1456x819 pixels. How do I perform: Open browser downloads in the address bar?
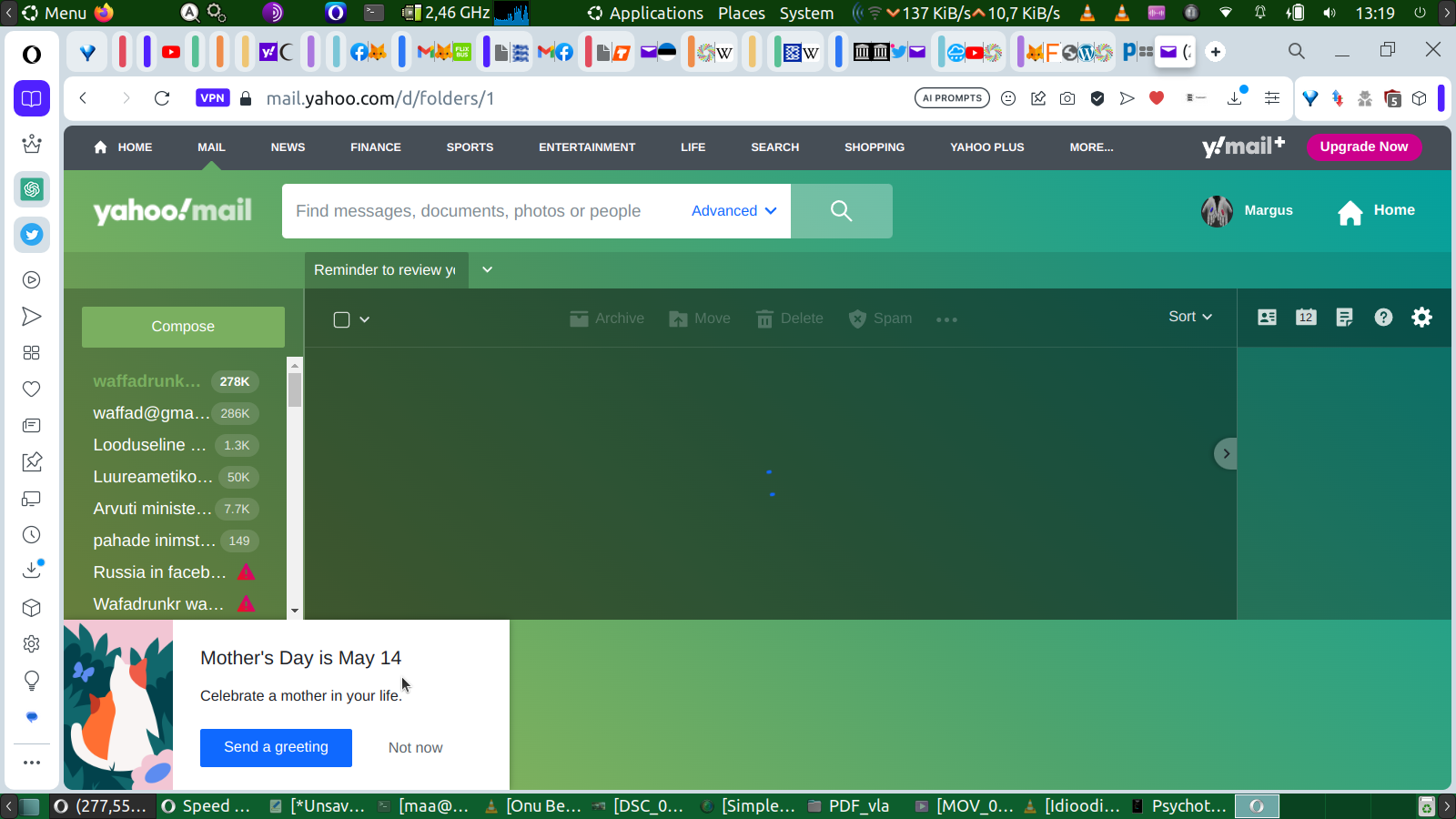tap(1235, 98)
